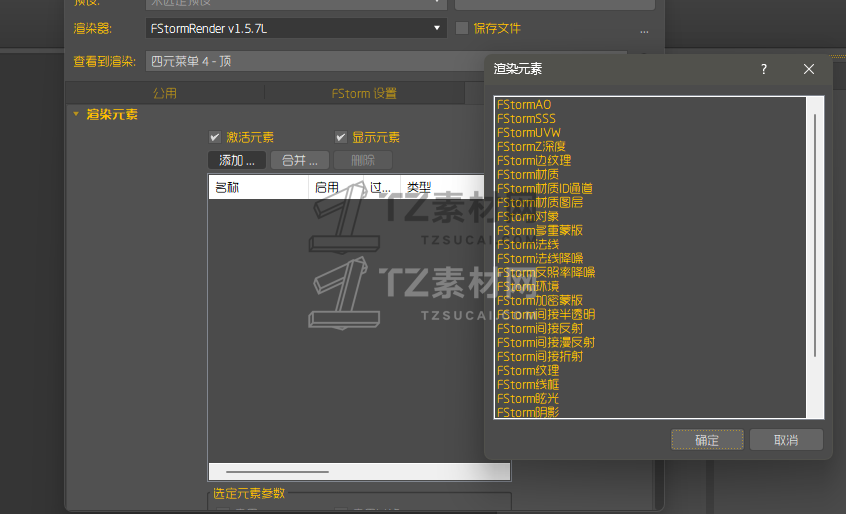Select FStorm线框 in the list
Viewport: 846px width, 514px height.
click(x=528, y=385)
